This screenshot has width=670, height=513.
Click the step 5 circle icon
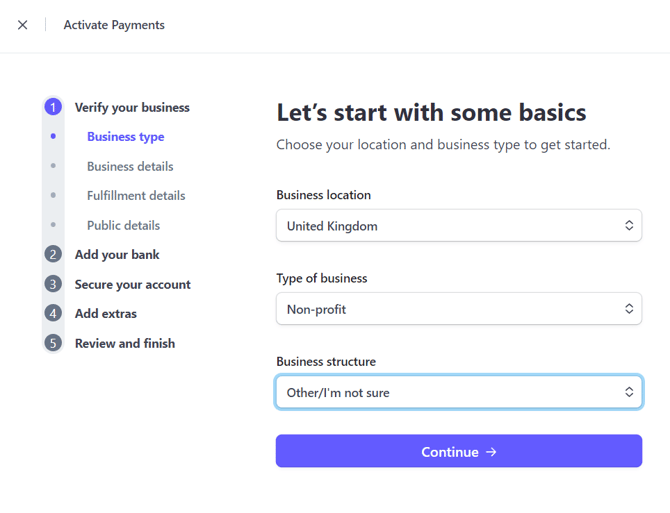click(53, 343)
